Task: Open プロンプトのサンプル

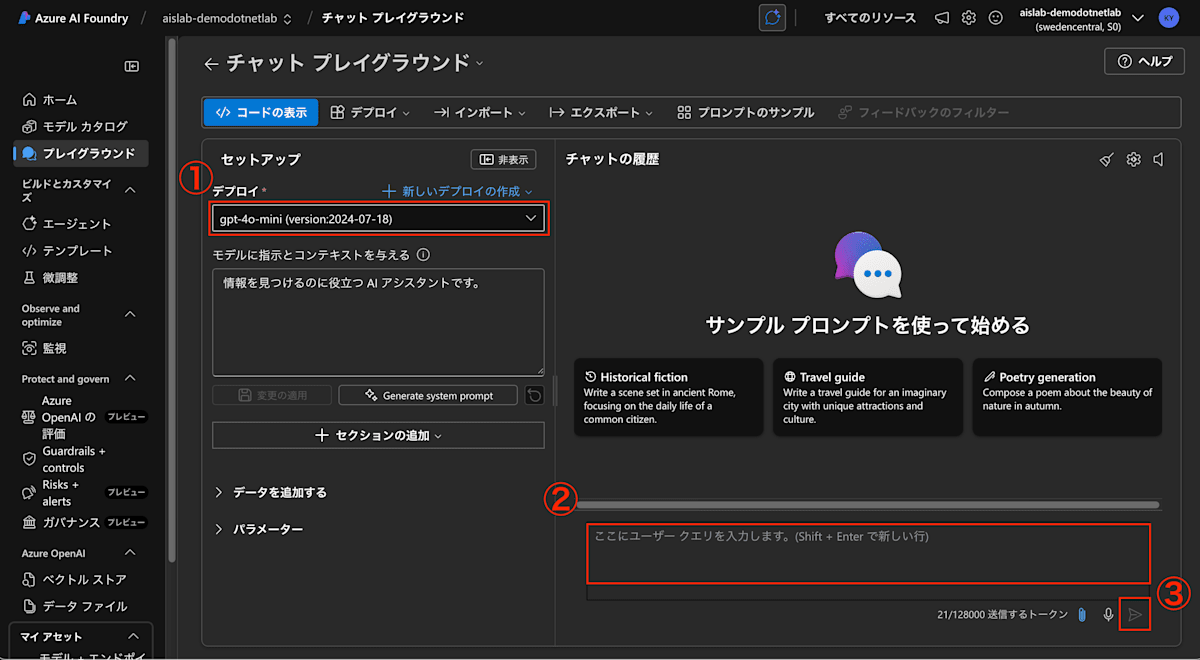Action: pyautogui.click(x=746, y=112)
